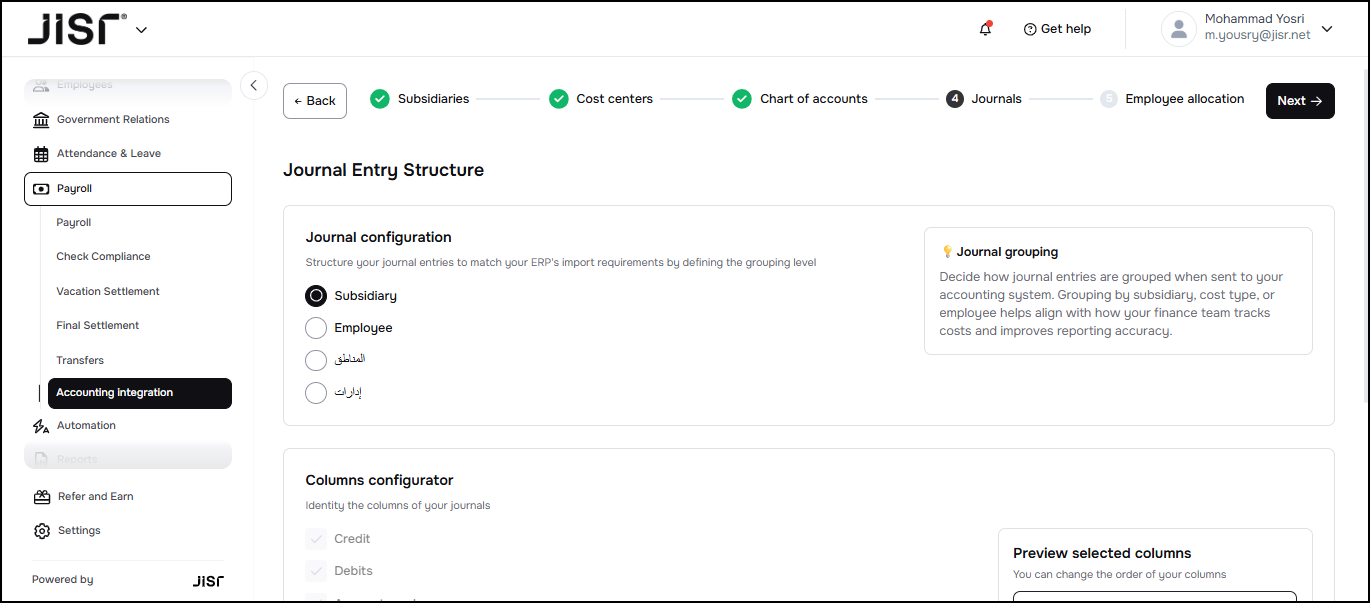Select the Subsidiary radio option
The width and height of the screenshot is (1370, 603).
coord(316,296)
